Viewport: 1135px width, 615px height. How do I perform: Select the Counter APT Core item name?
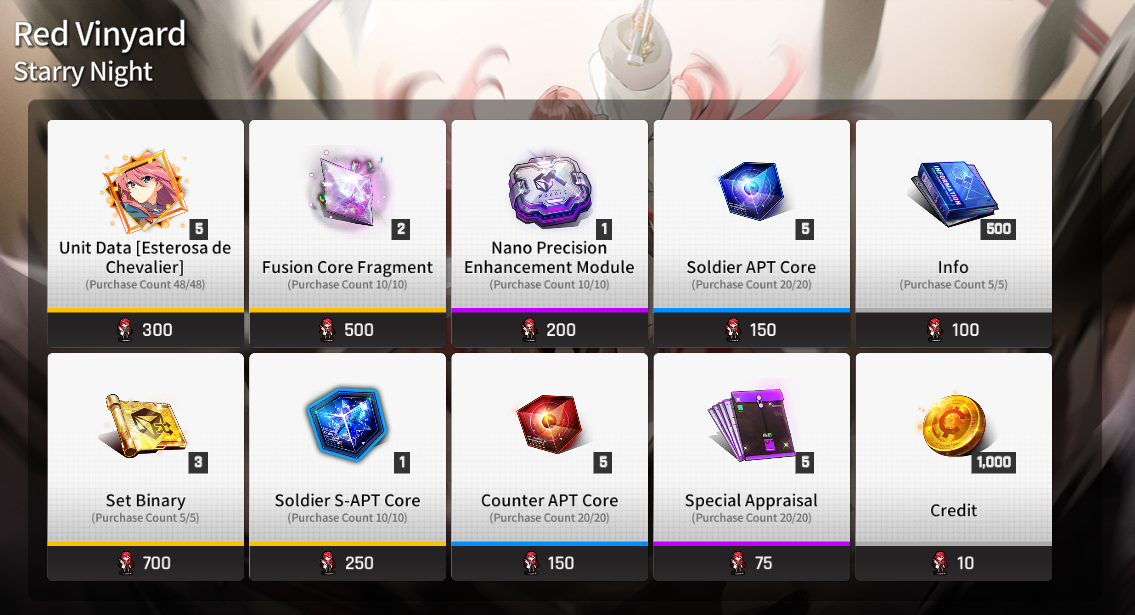point(549,500)
